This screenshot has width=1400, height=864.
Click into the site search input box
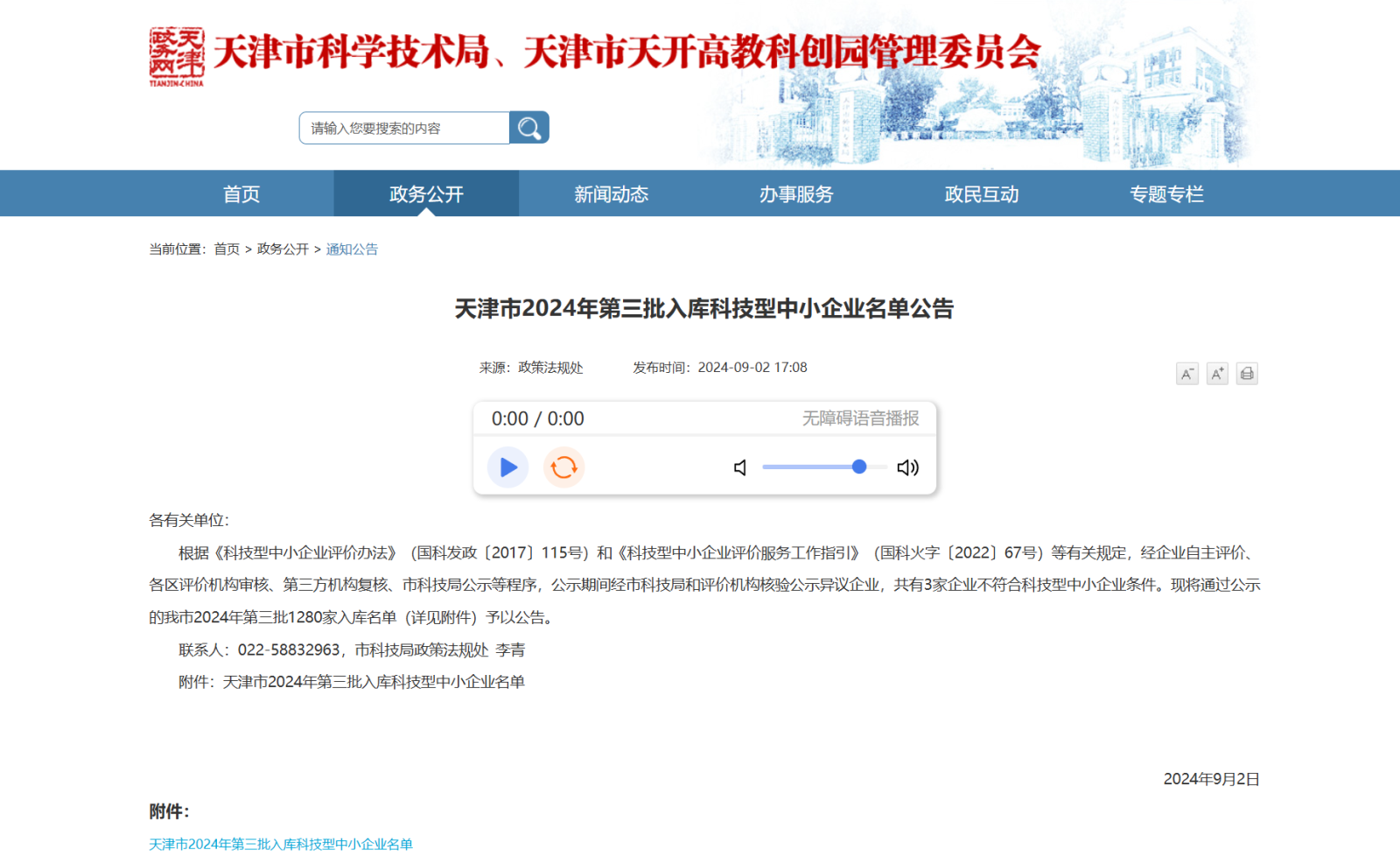click(x=404, y=128)
